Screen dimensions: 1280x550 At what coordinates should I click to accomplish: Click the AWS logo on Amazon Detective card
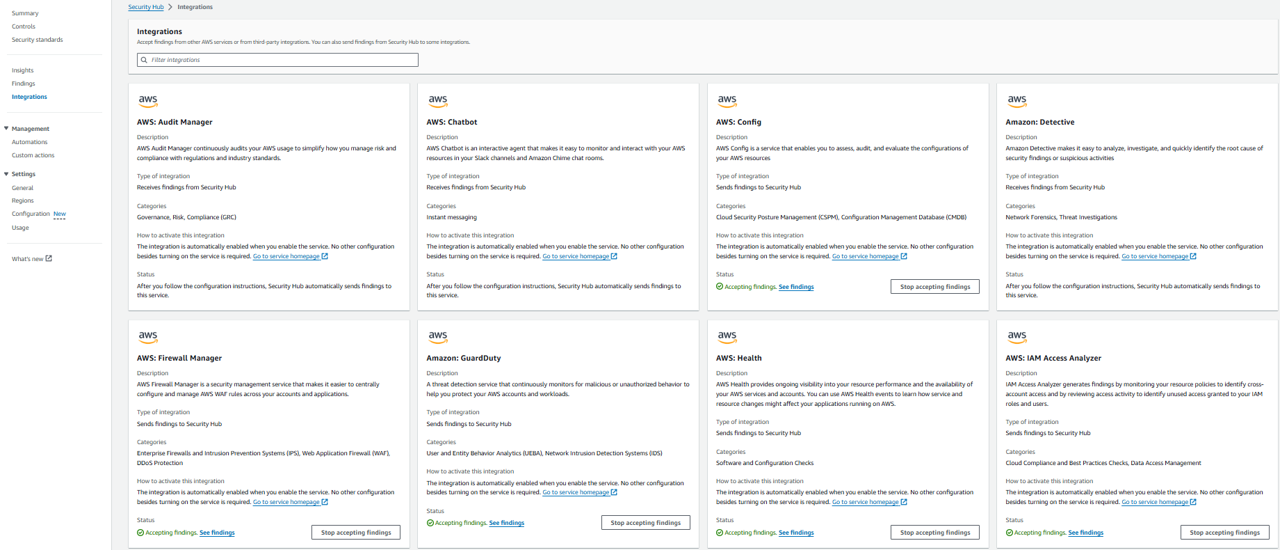tap(1016, 101)
